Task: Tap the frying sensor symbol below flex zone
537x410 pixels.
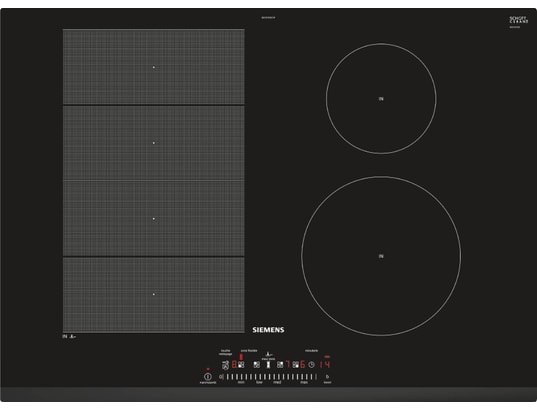Action: (72, 337)
